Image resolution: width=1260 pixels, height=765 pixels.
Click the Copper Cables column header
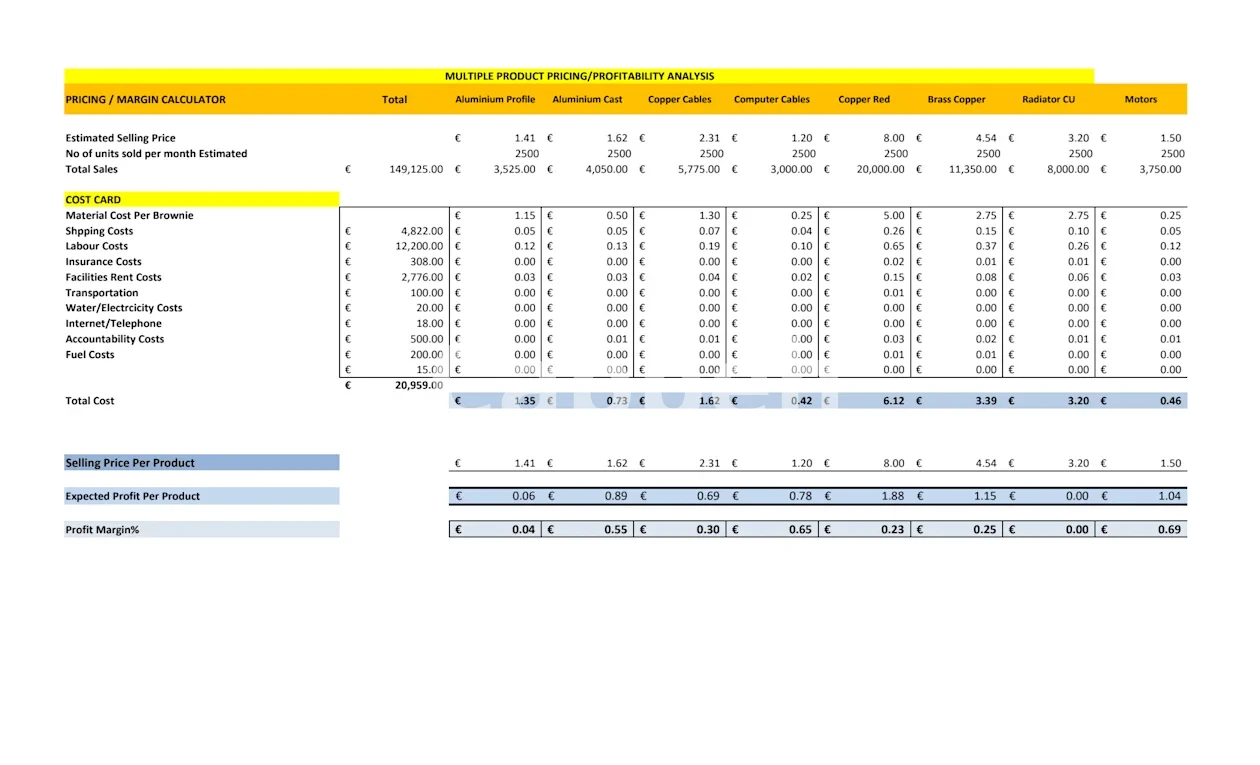(680, 100)
